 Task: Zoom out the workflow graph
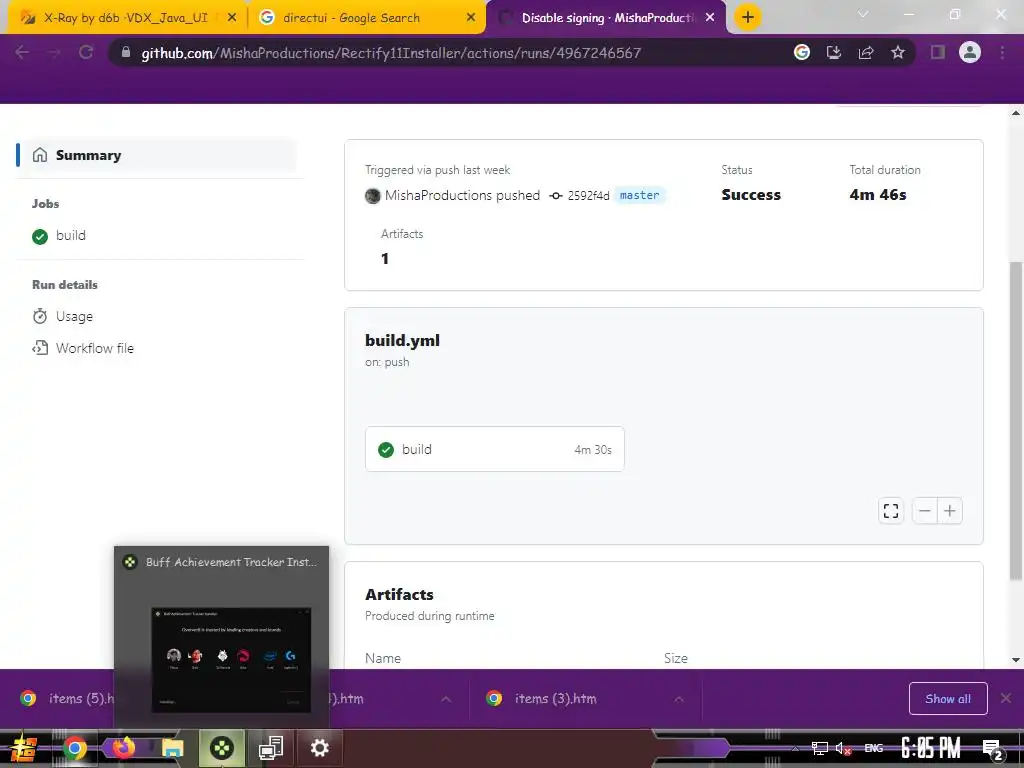925,511
